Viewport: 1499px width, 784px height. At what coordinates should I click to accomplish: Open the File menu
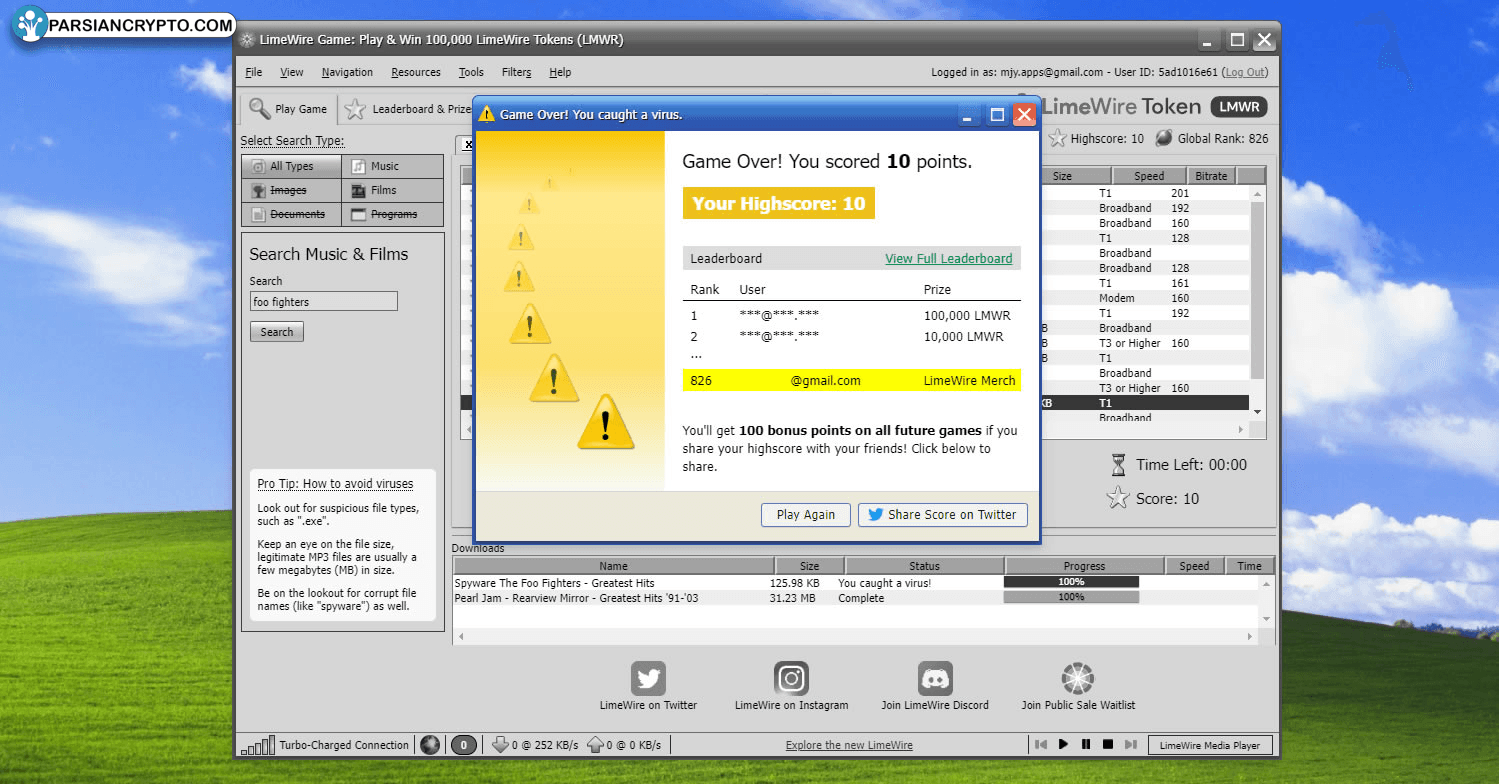click(254, 72)
